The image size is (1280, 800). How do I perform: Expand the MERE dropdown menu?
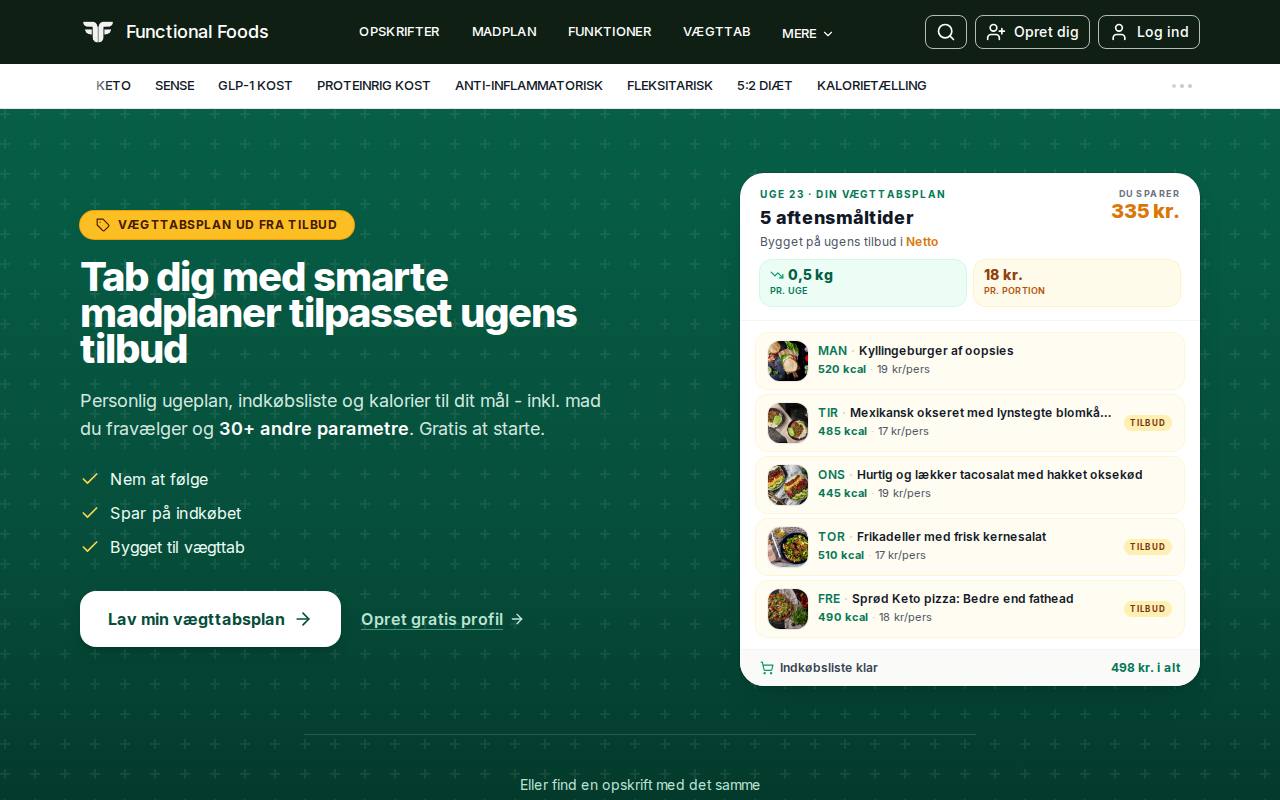click(807, 33)
